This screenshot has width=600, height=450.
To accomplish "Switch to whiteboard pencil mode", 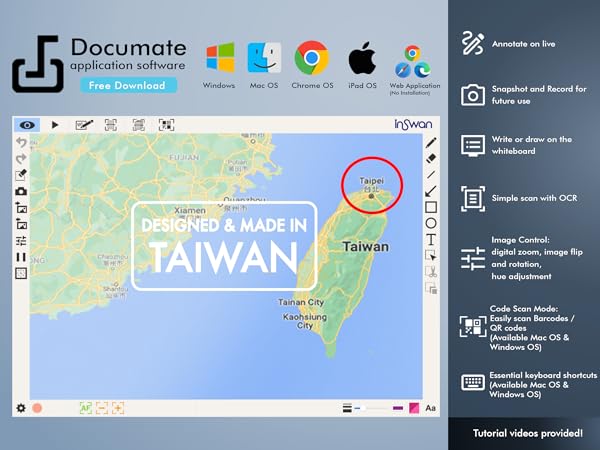I will click(84, 125).
